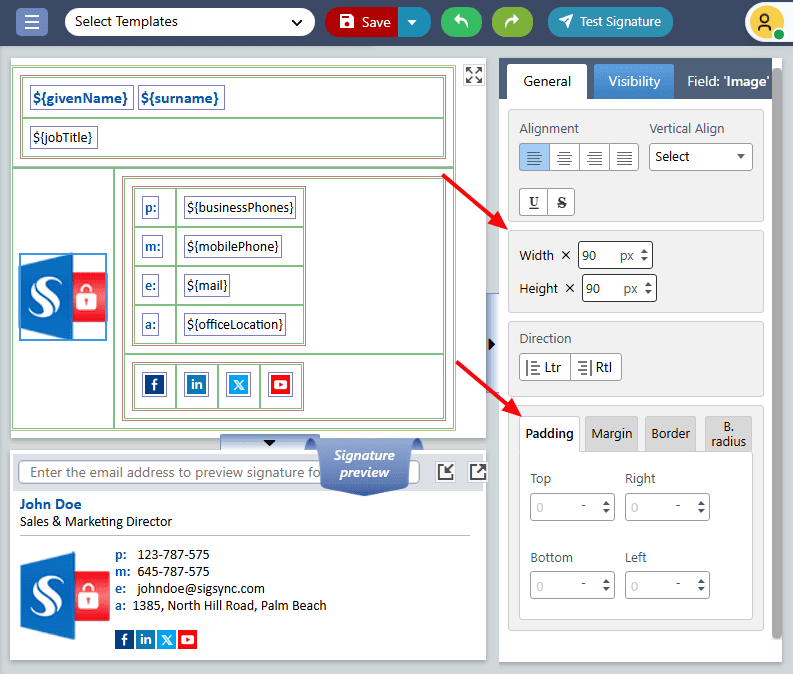The image size is (793, 674).
Task: Set text direction to Rtl
Action: [x=596, y=367]
